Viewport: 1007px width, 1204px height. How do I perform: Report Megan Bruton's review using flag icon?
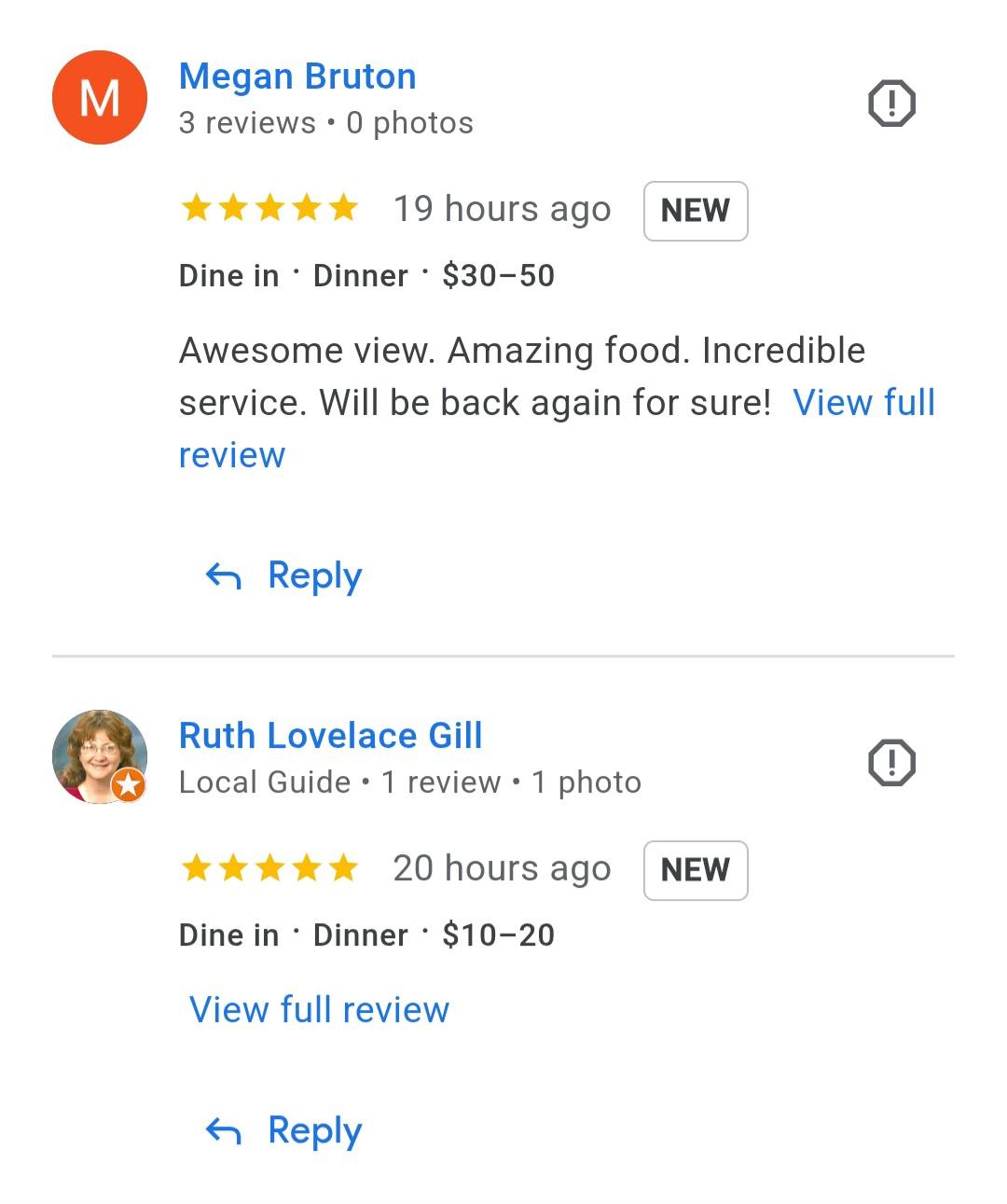click(x=891, y=103)
